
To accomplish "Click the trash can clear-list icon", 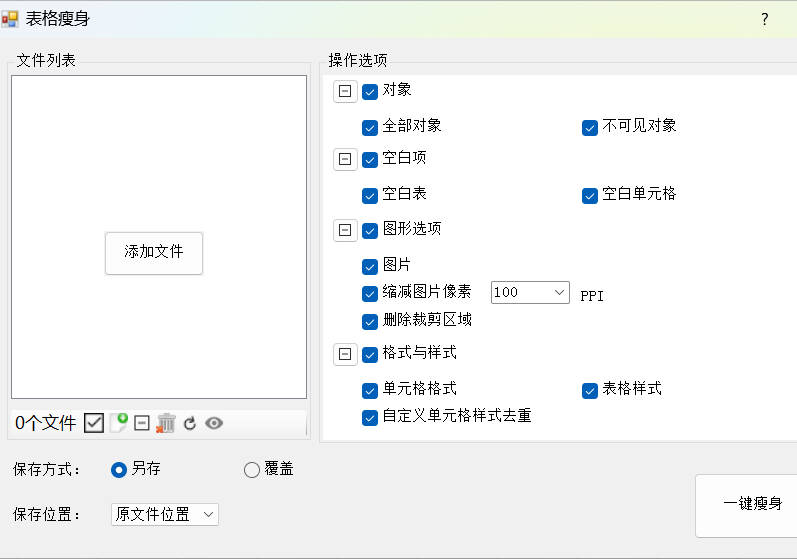I will click(x=166, y=423).
